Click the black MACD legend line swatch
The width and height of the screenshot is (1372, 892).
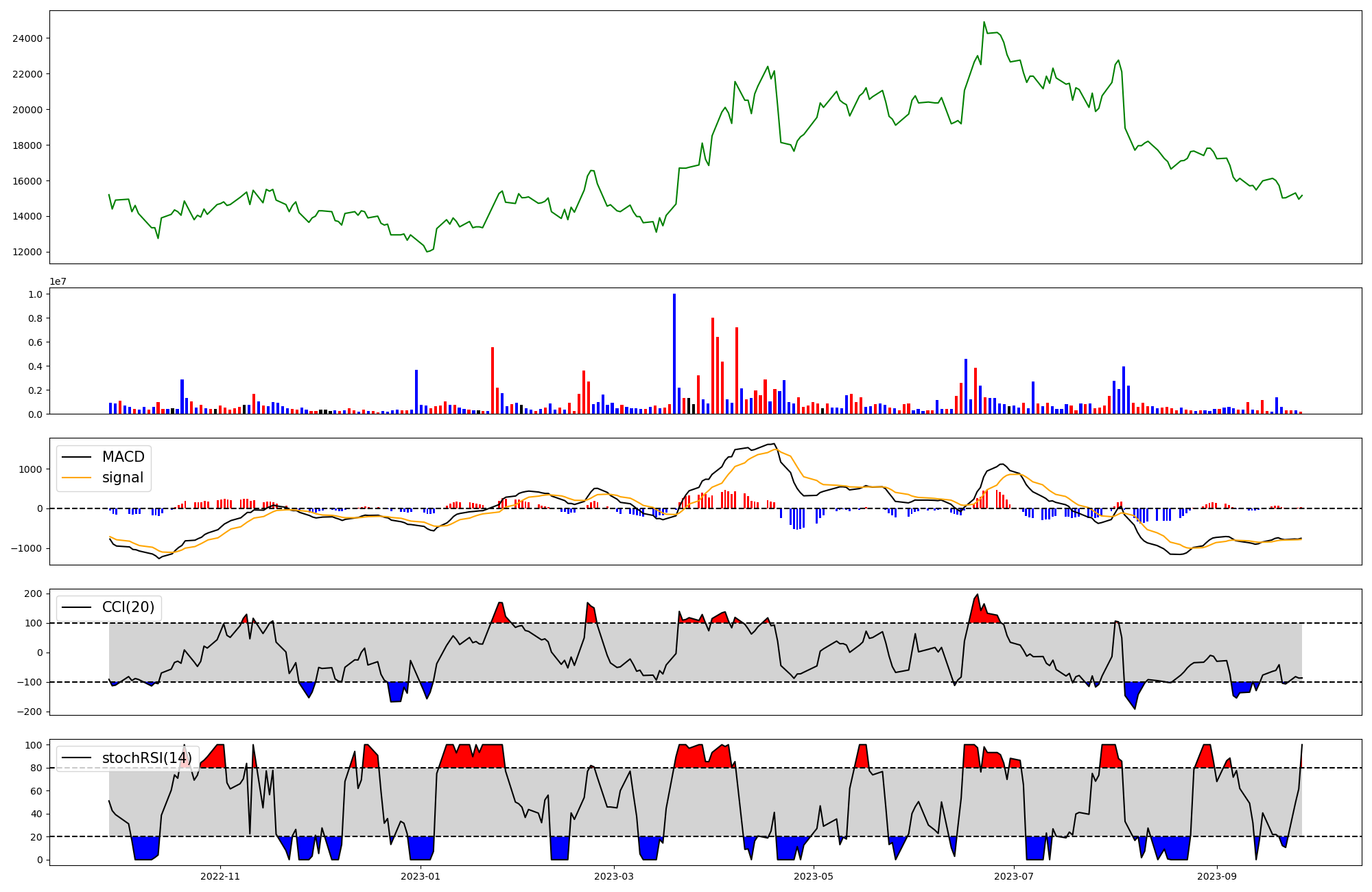point(76,457)
